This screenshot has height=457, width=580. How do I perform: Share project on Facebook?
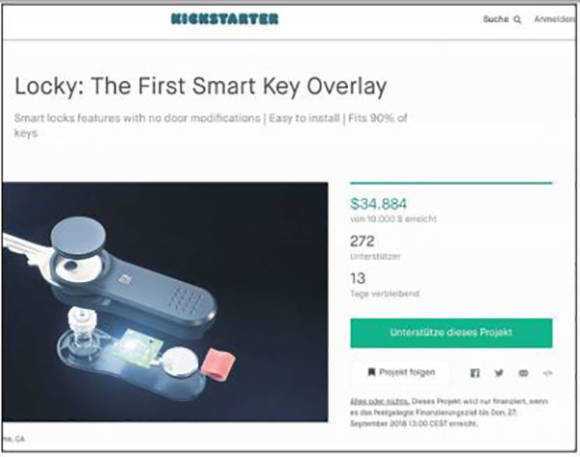pos(475,373)
